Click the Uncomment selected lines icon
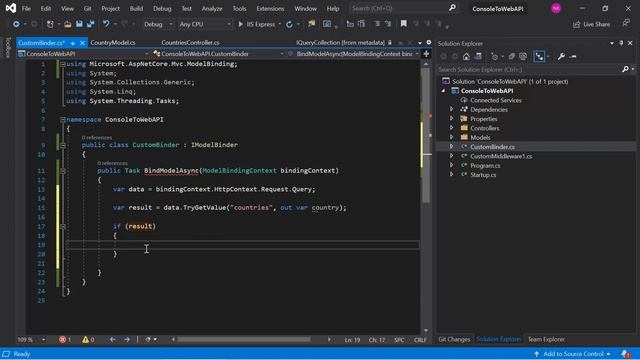The height and width of the screenshot is (360, 640). click(x=388, y=24)
